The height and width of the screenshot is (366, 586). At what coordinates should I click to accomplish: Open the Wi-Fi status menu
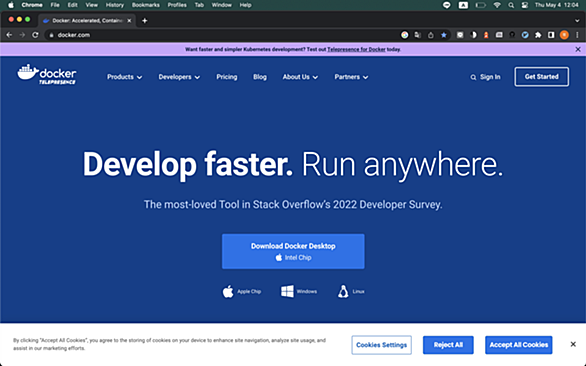pyautogui.click(x=497, y=5)
